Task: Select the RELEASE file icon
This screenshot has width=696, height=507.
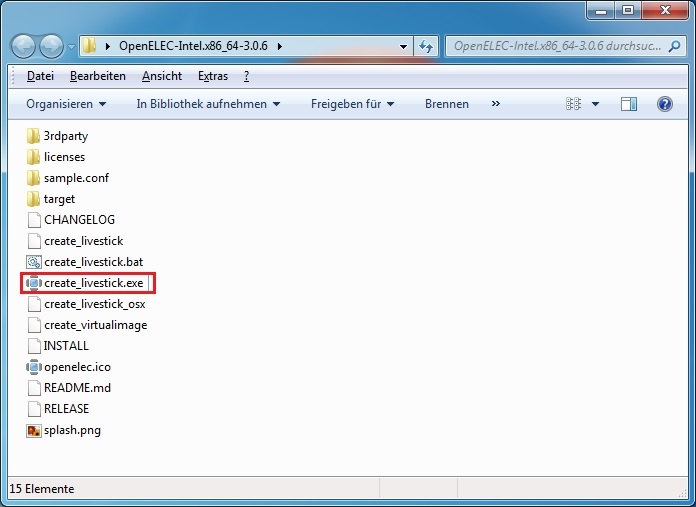Action: coord(34,409)
